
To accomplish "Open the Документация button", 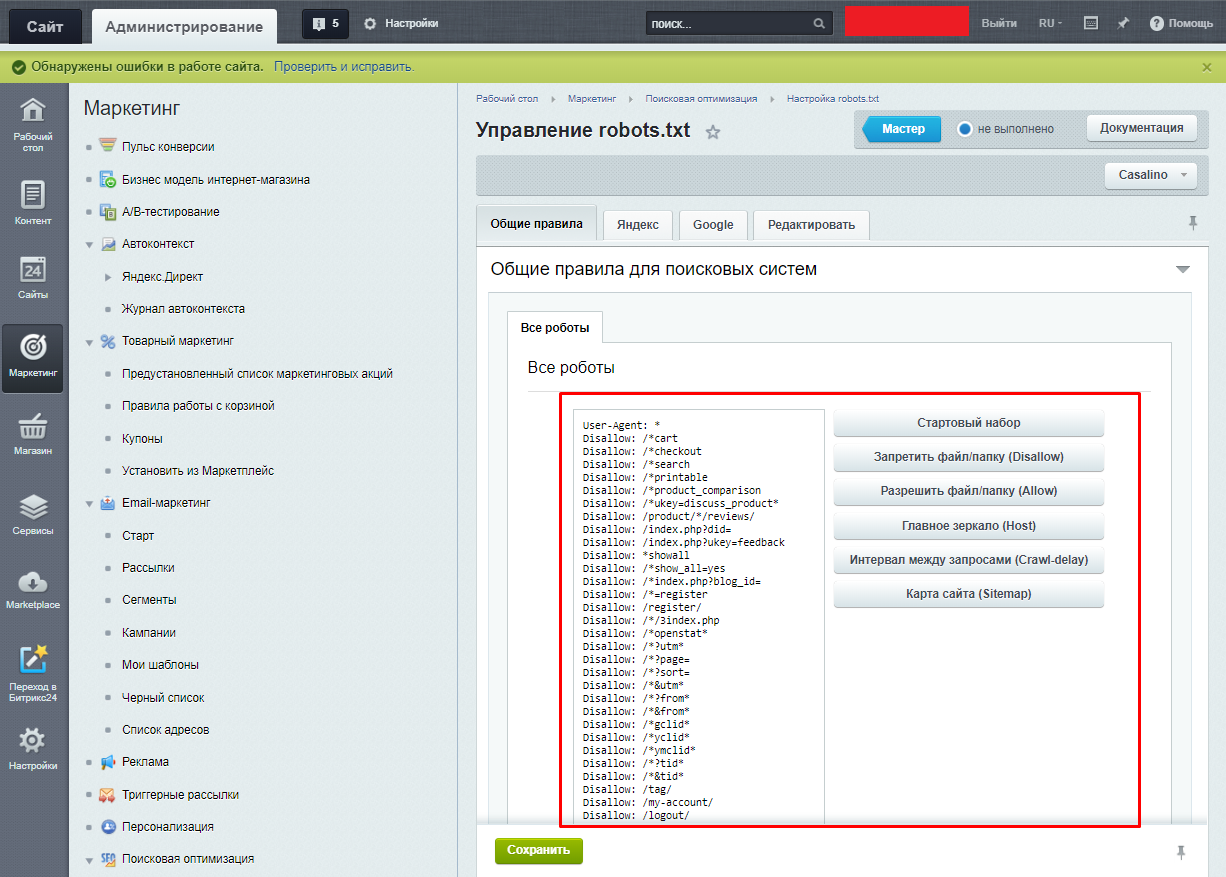I will click(1141, 128).
